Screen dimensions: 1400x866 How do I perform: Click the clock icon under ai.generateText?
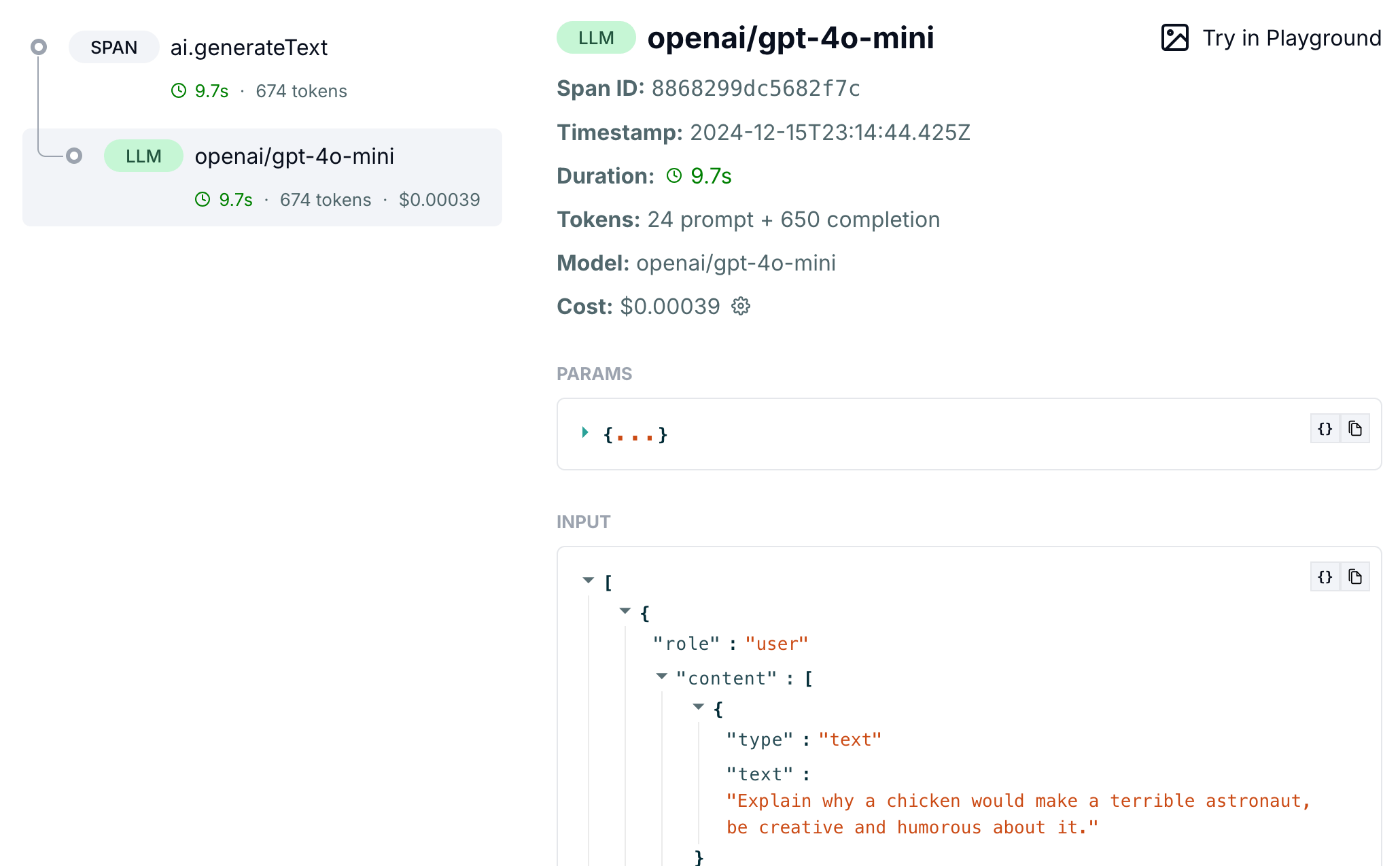(x=179, y=91)
